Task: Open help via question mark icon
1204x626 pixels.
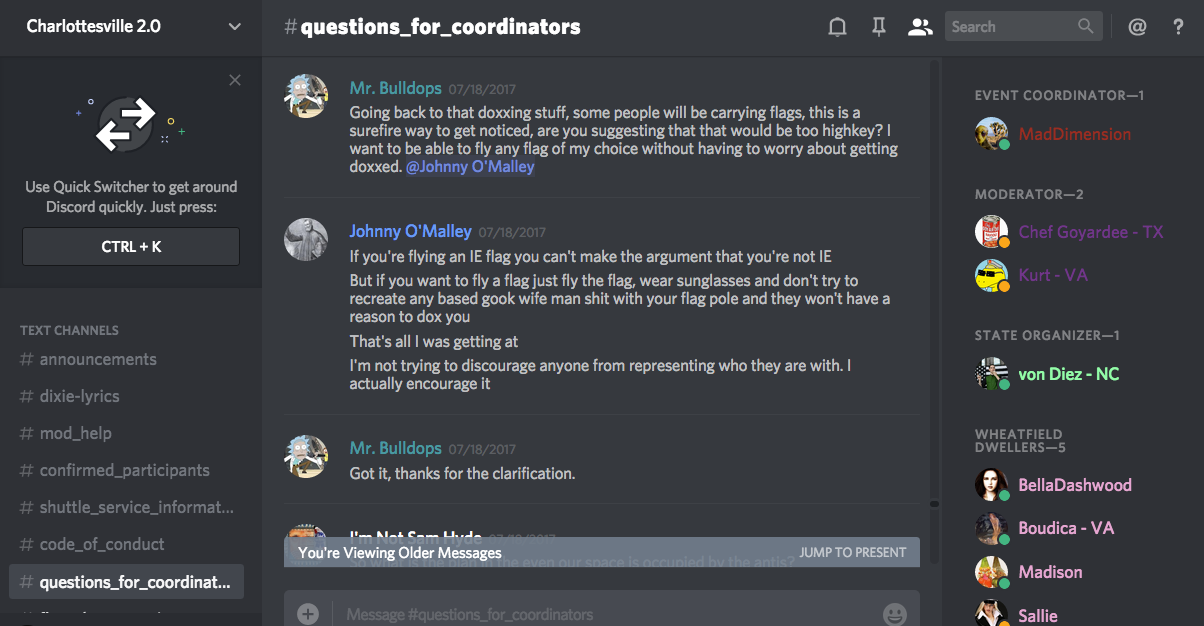Action: 1178,27
